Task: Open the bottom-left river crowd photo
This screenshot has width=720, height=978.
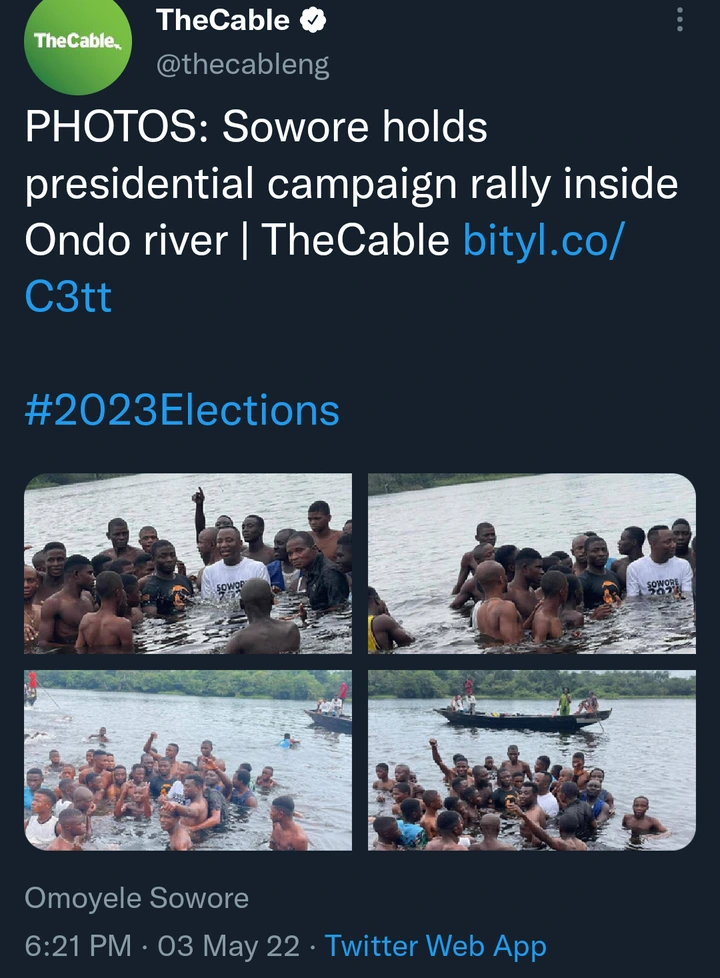Action: [x=188, y=760]
